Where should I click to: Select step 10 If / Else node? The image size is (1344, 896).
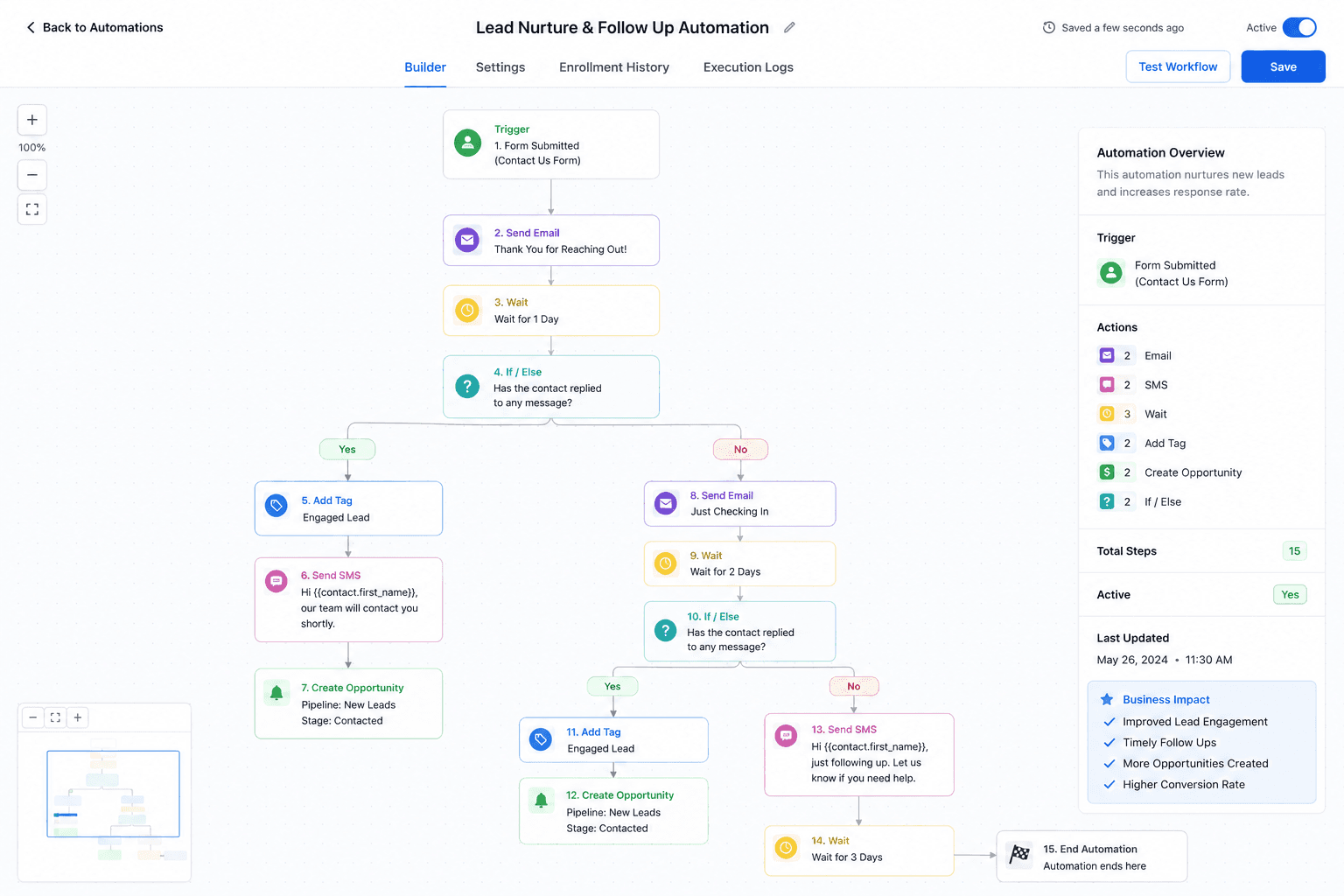pos(739,631)
